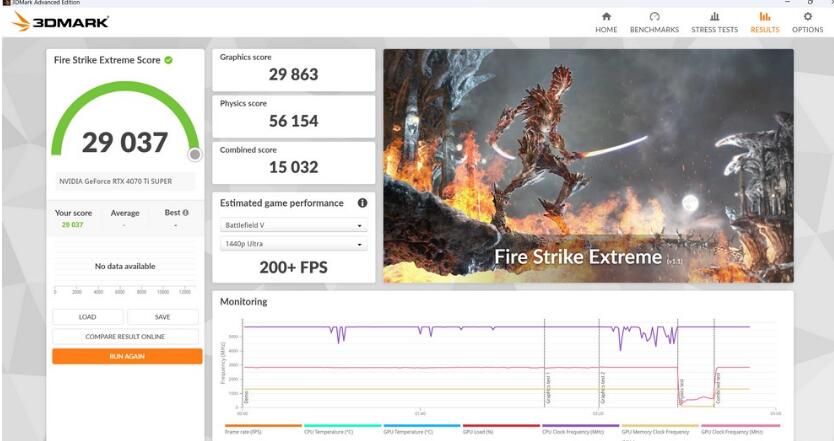
Task: Click the estimated game performance info icon
Action: 362,203
